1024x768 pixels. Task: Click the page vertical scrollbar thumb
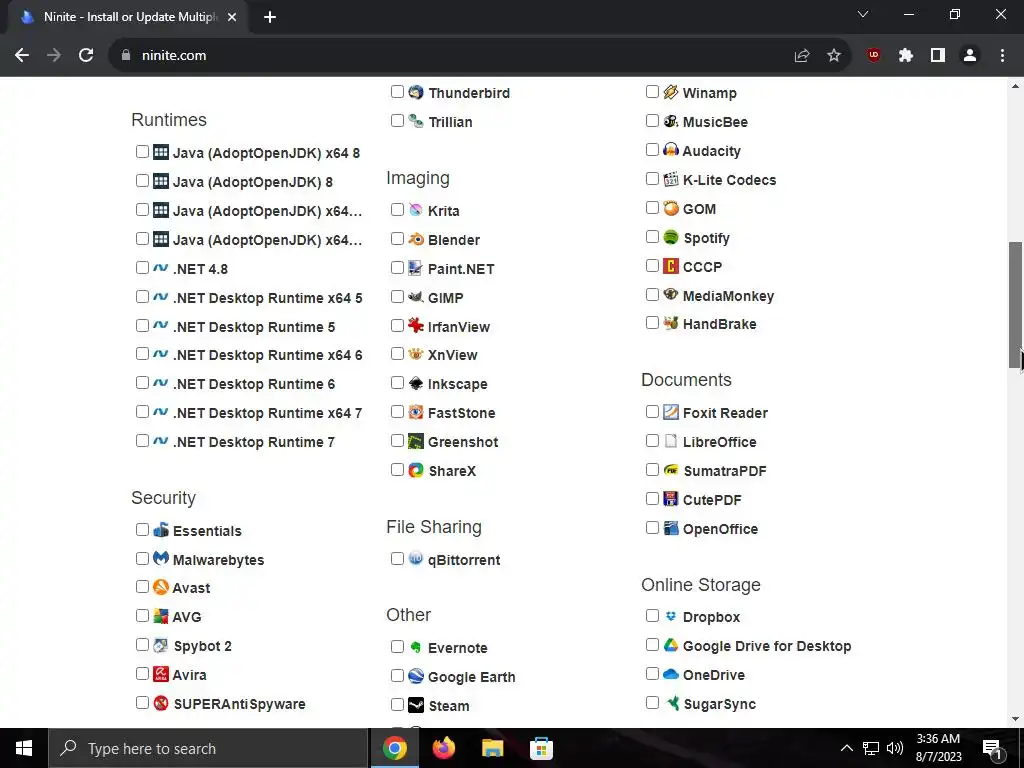[x=1016, y=305]
